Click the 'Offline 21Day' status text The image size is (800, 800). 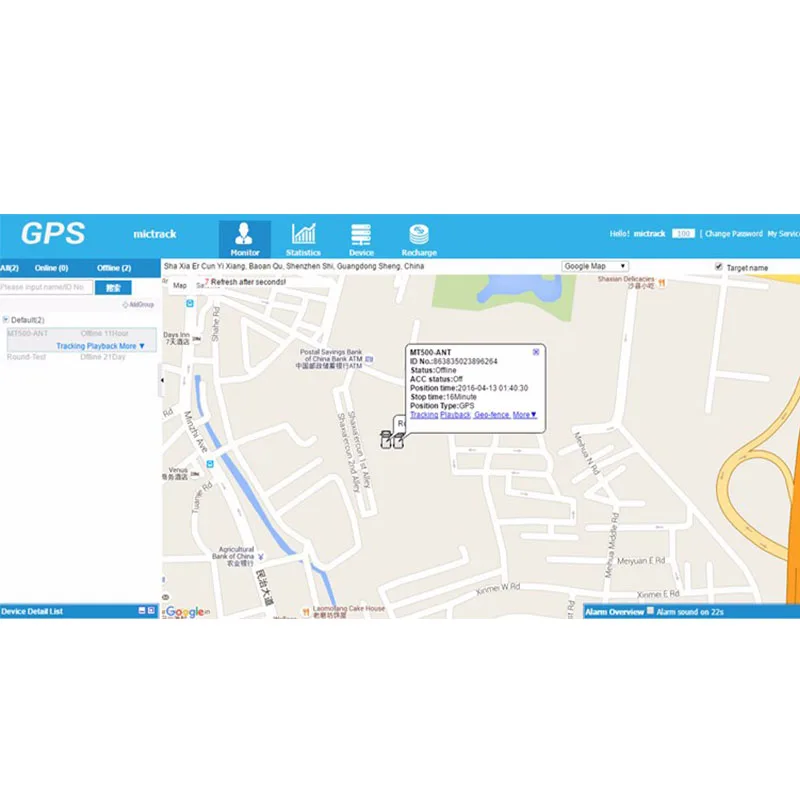[x=103, y=357]
